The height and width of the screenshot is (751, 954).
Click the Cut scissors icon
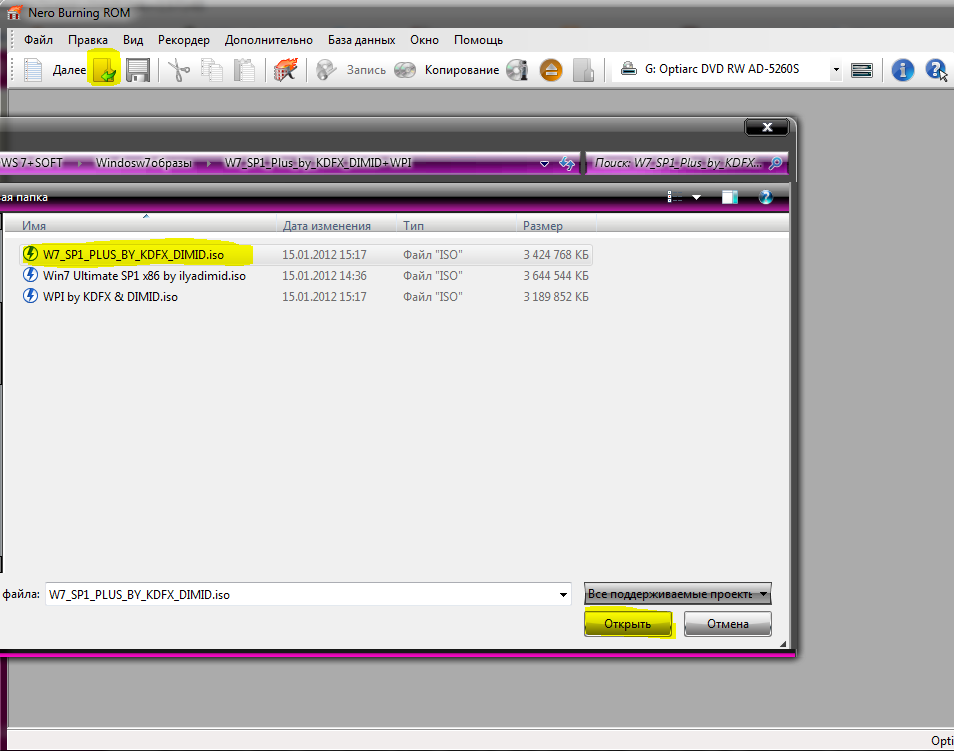(x=178, y=70)
